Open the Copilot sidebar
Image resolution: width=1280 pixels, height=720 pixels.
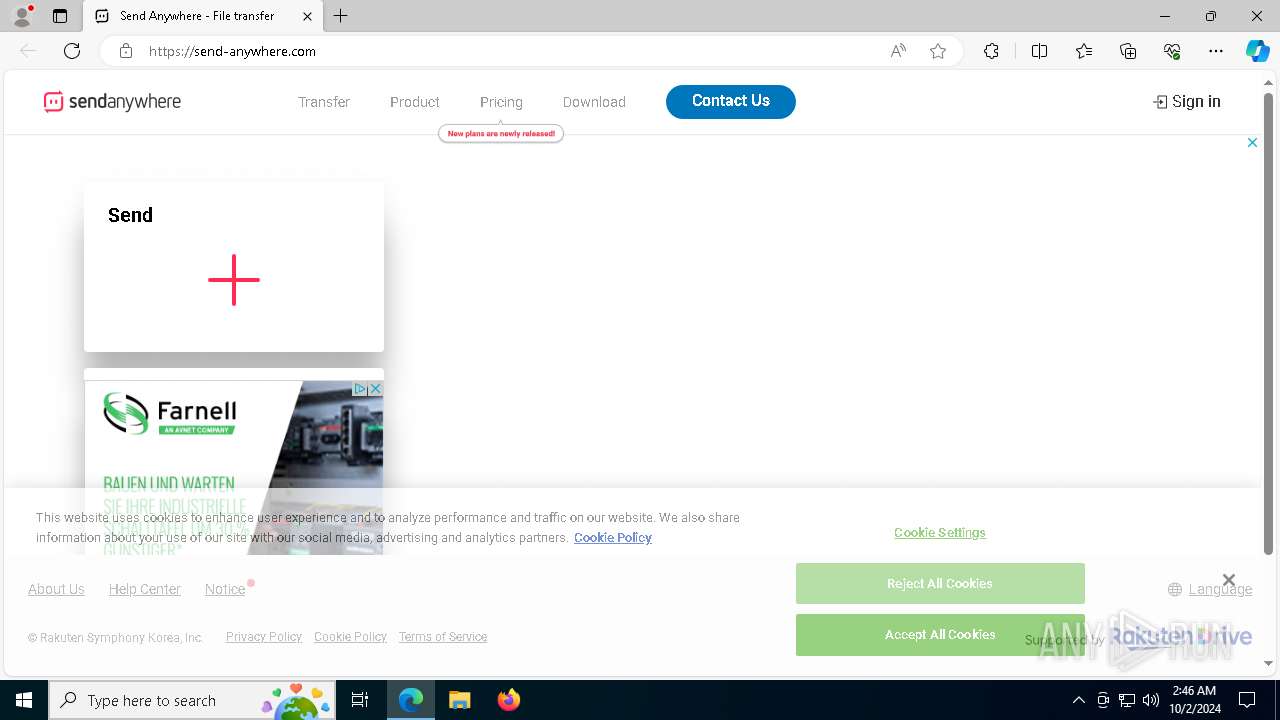[x=1257, y=51]
